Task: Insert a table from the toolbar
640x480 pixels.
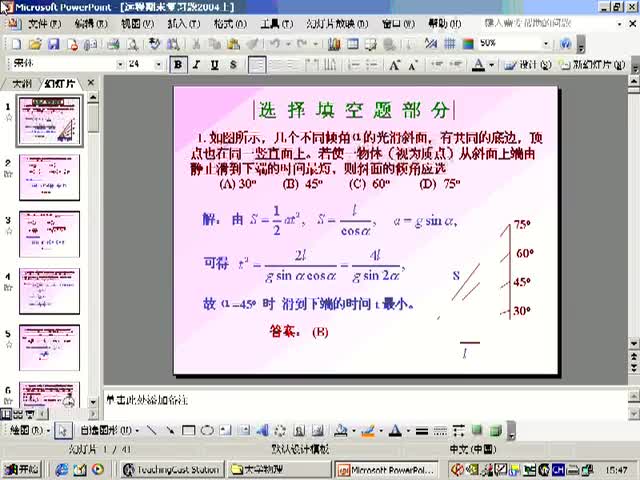Action: [353, 44]
